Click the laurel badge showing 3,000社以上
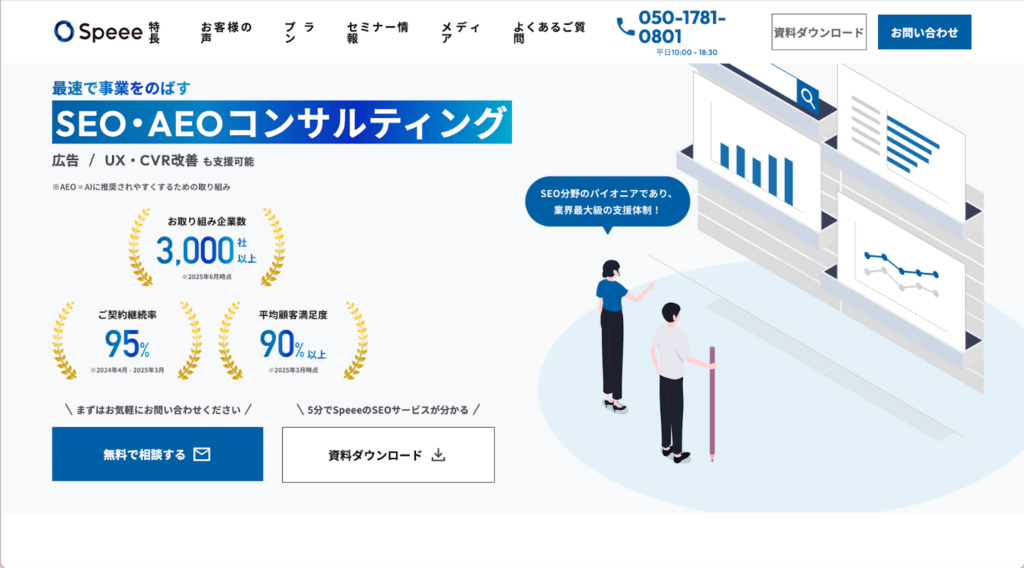1024x568 pixels. pyautogui.click(x=206, y=247)
